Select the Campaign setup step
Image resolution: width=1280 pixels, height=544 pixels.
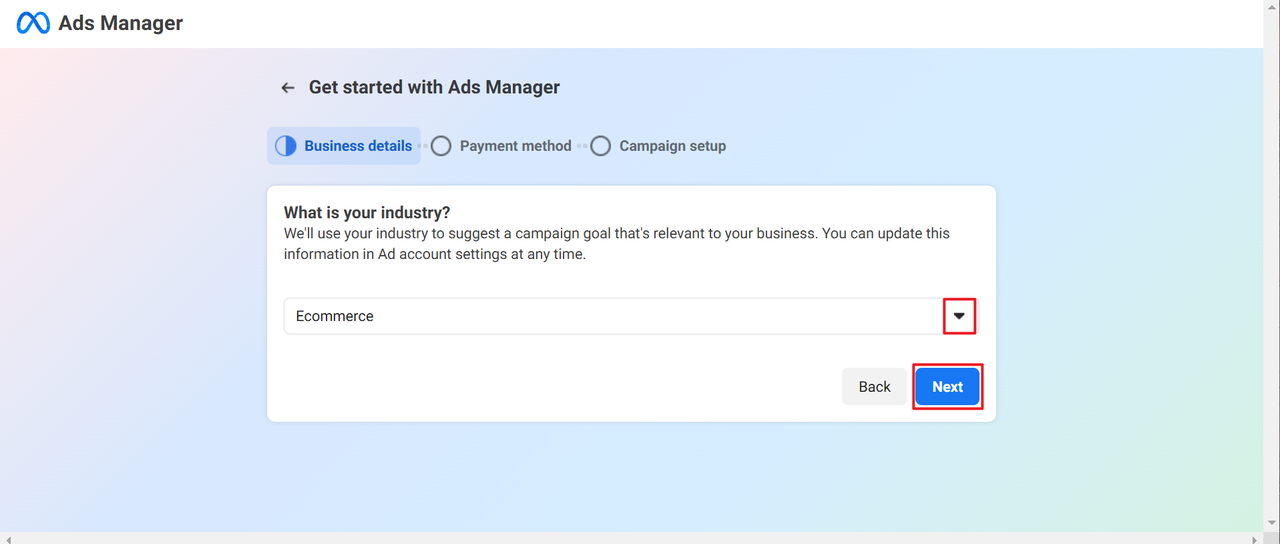(658, 146)
